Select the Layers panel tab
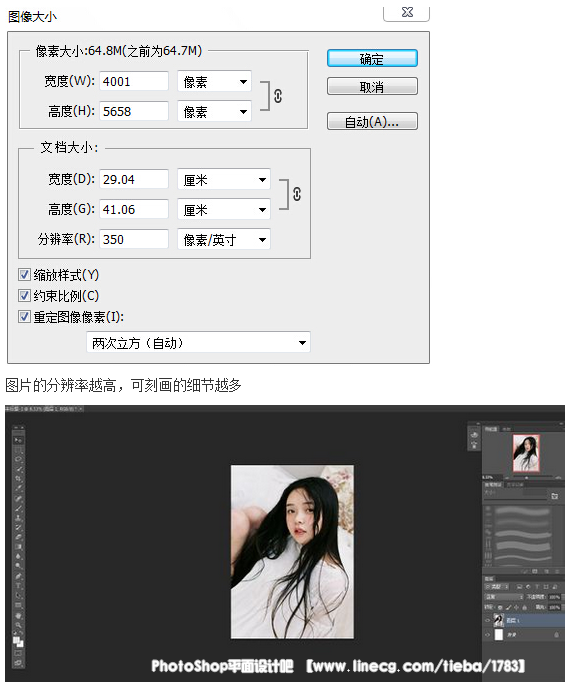The image size is (575, 683). click(x=489, y=578)
